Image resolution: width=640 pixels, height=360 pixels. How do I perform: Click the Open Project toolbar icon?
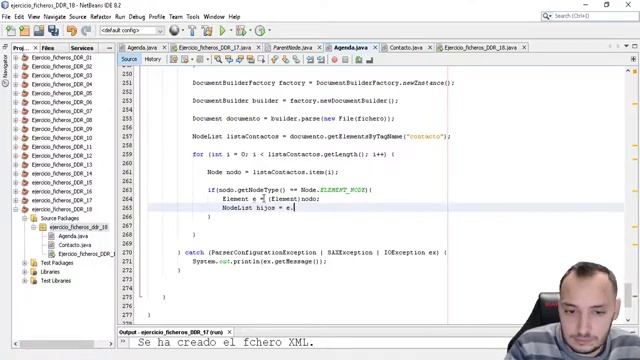(x=39, y=31)
